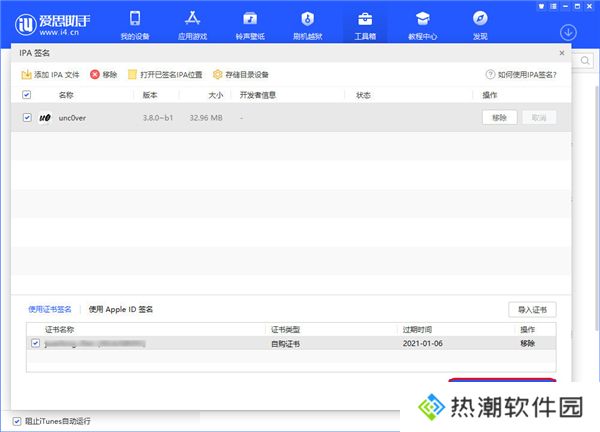The height and width of the screenshot is (432, 600).
Task: Click the right-side vertical scrollbar of main window
Action: coord(597,207)
